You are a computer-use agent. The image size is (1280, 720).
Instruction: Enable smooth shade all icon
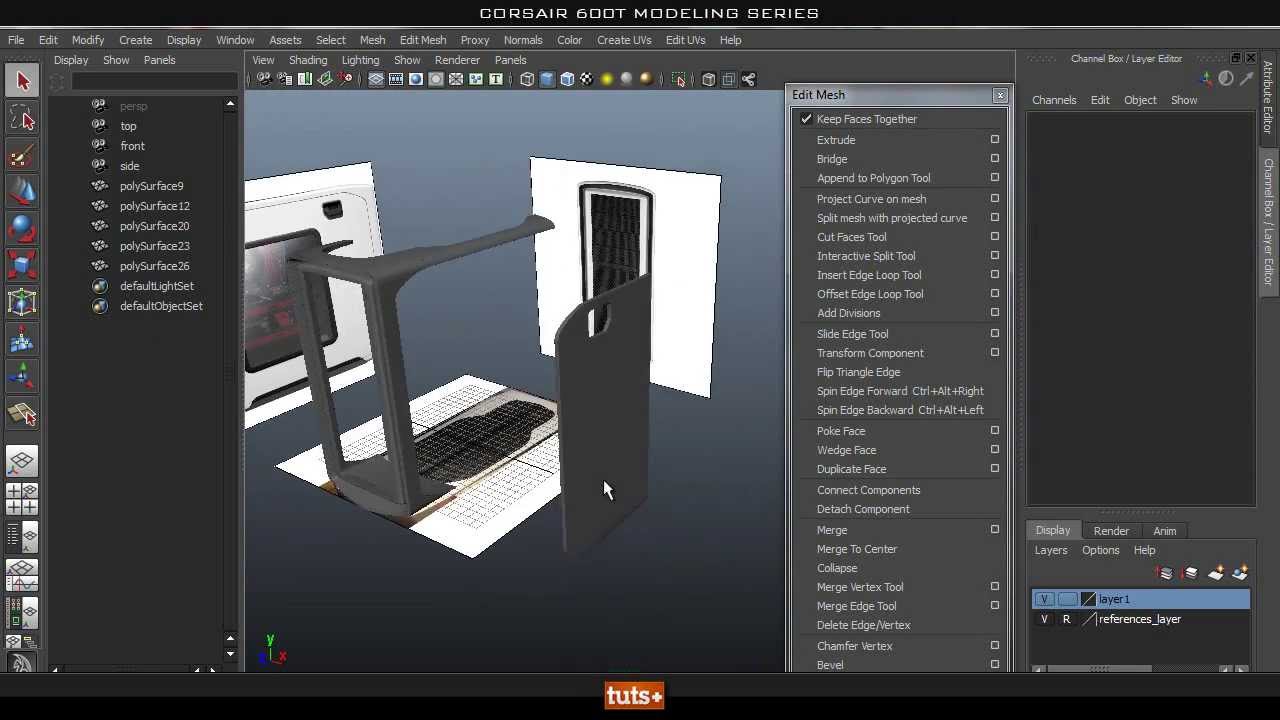click(547, 79)
